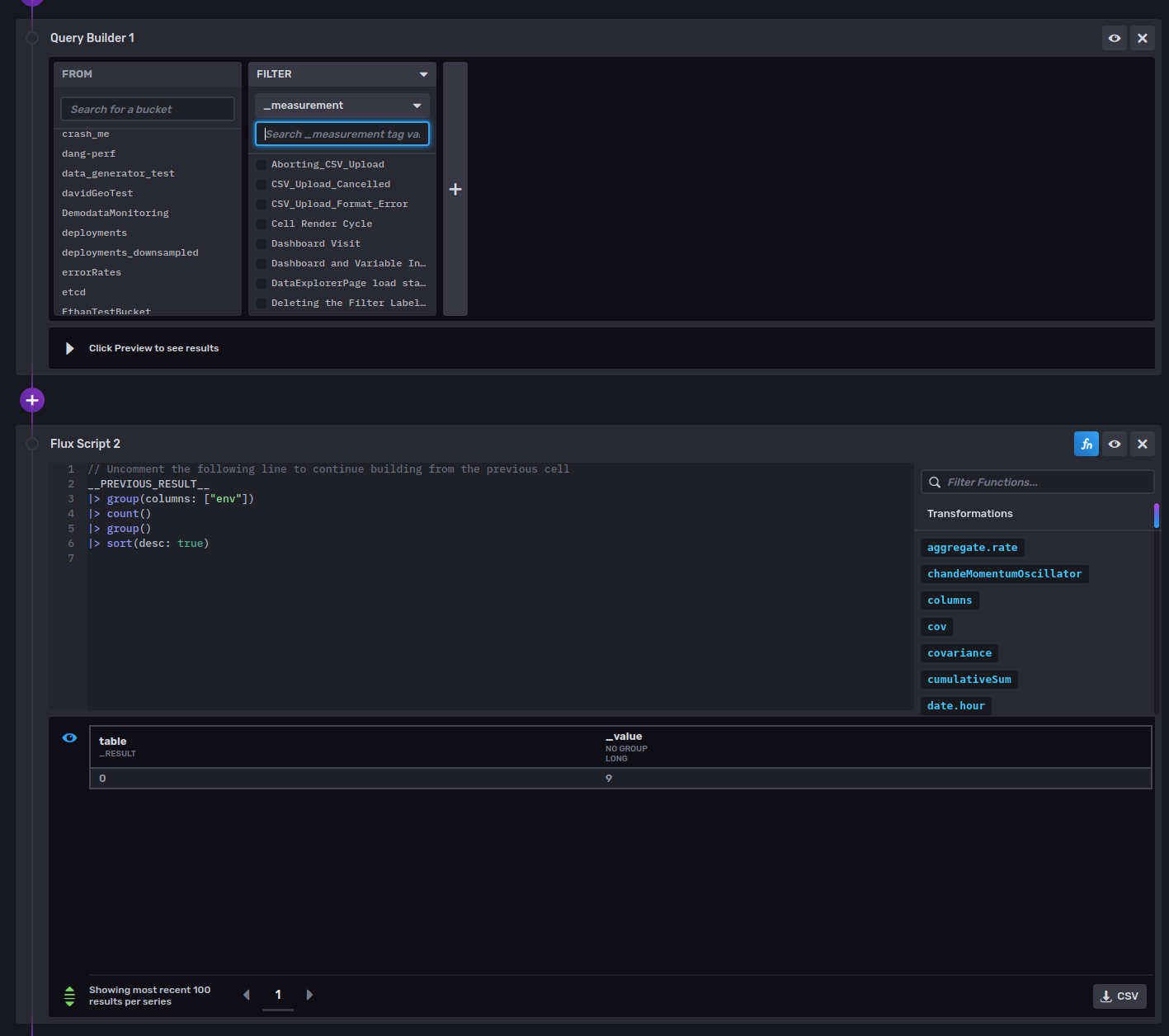Check the Aborting_CSV_Upload measurement

(x=262, y=164)
